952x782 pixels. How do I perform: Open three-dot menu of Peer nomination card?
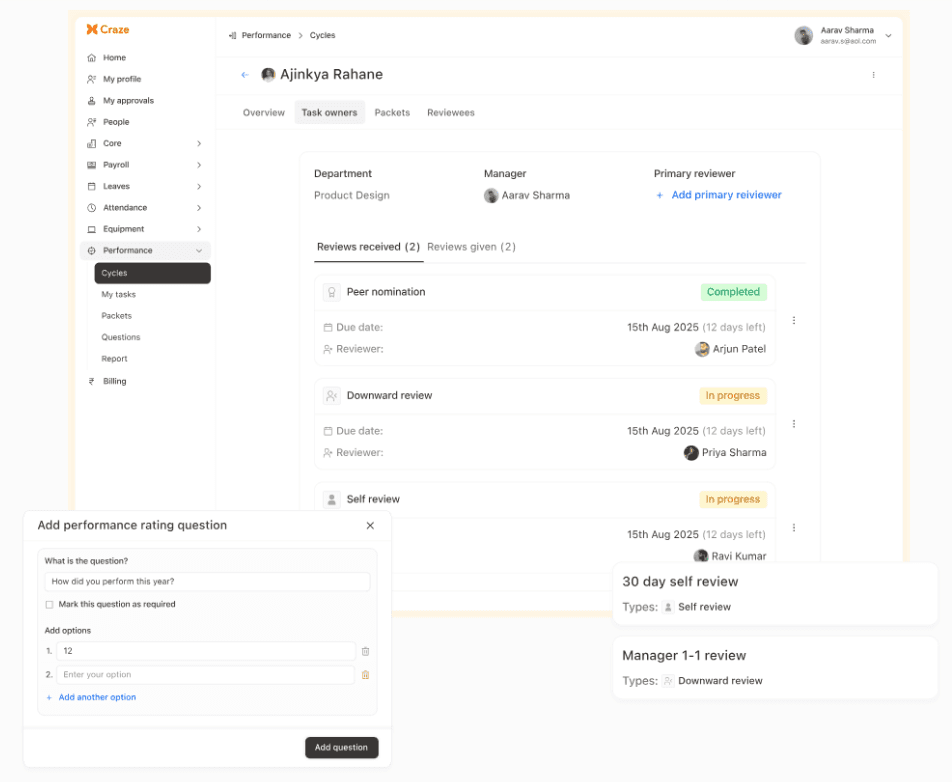pyautogui.click(x=794, y=320)
